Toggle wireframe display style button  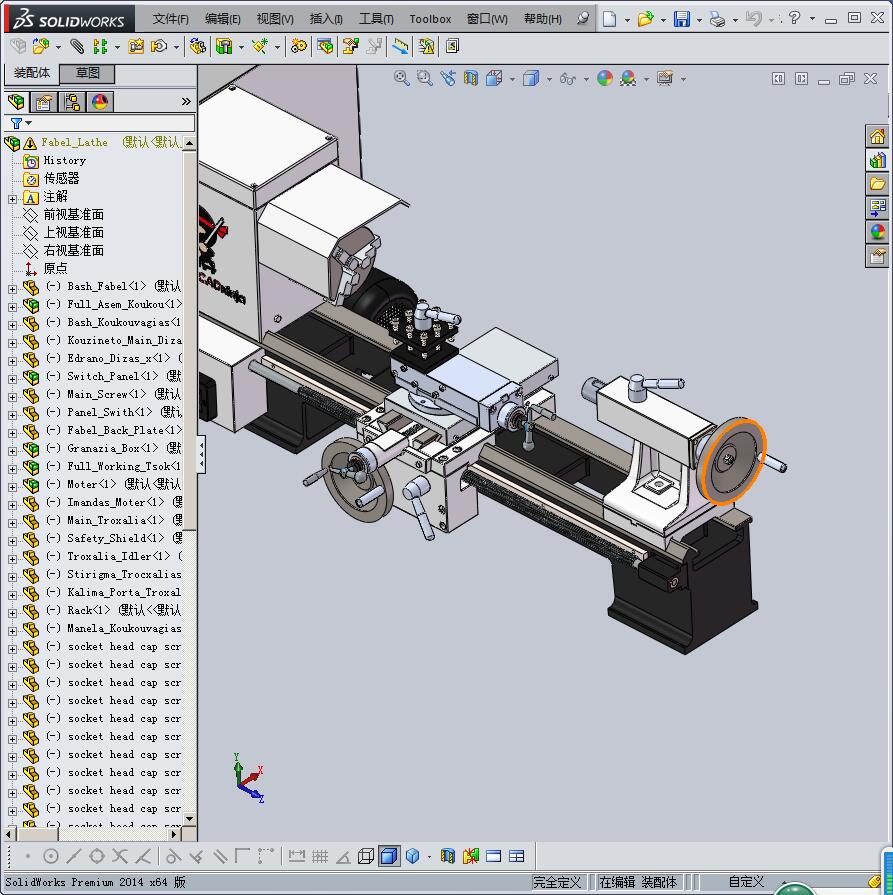[366, 856]
